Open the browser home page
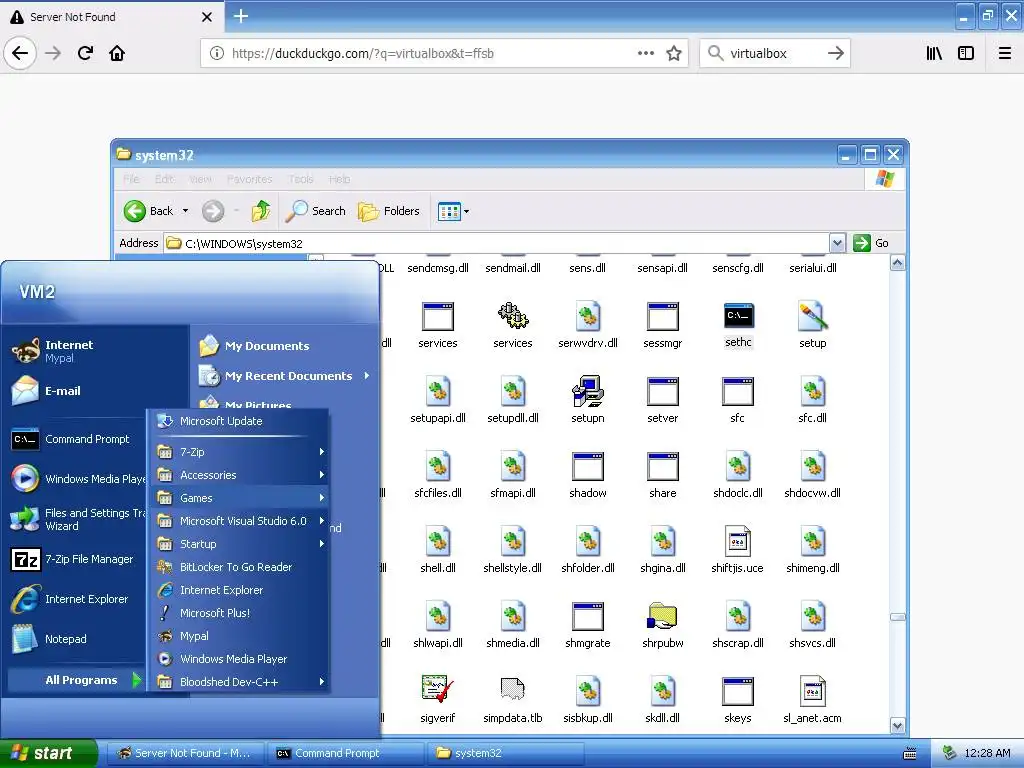The width and height of the screenshot is (1024, 768). [x=117, y=53]
